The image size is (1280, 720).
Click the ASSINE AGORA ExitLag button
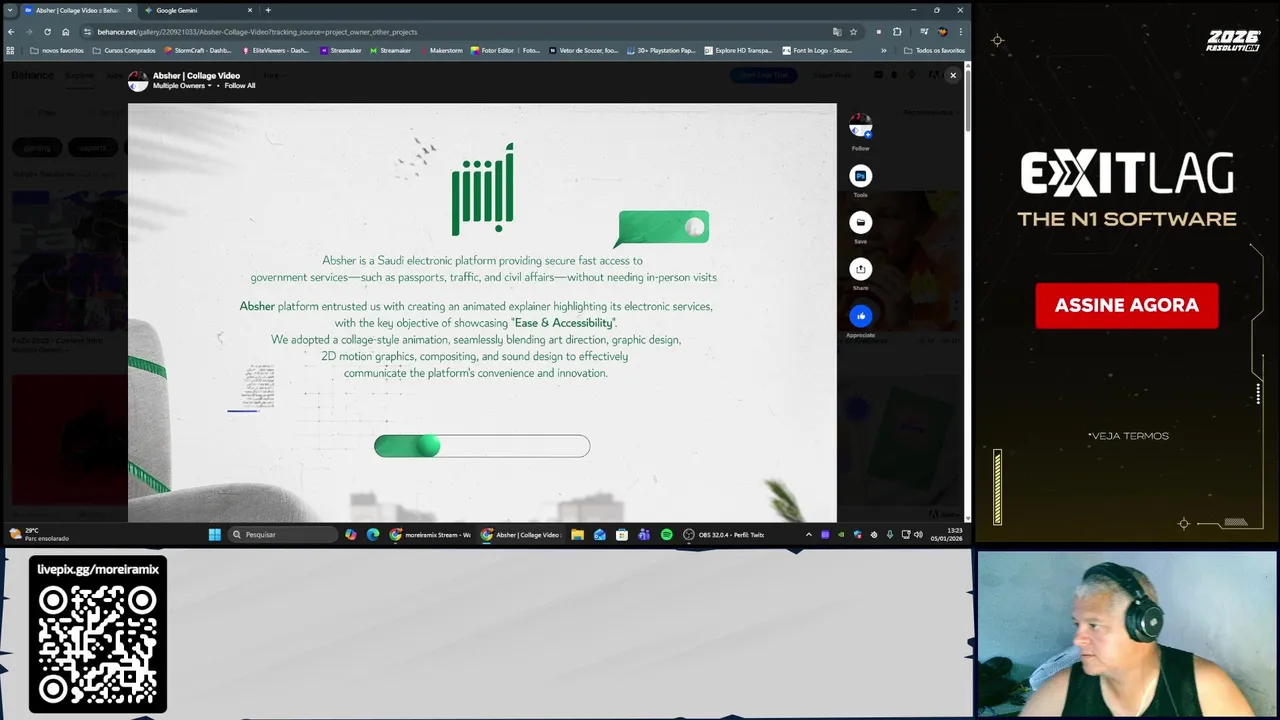click(x=1127, y=305)
